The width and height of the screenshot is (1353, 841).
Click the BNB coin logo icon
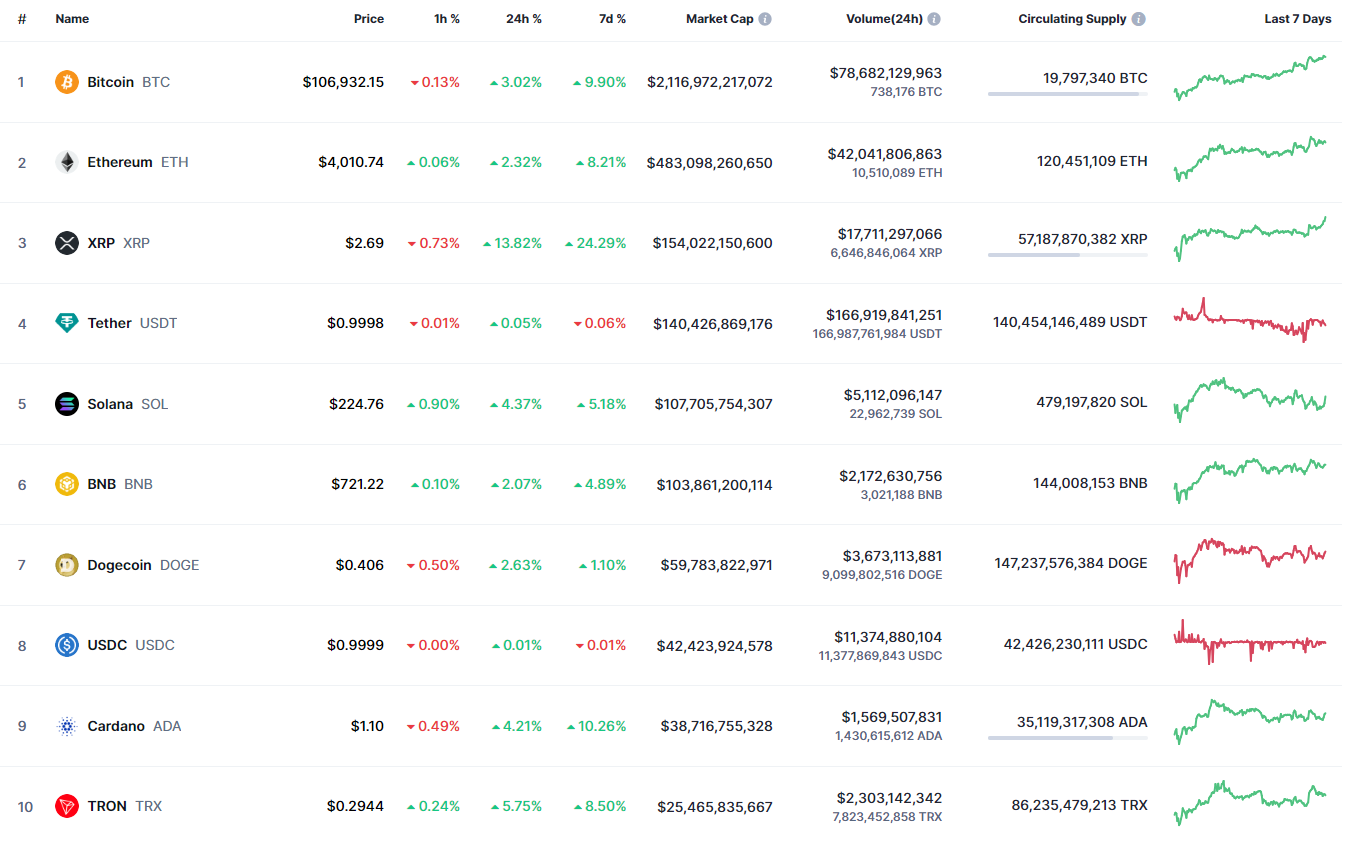pyautogui.click(x=67, y=484)
